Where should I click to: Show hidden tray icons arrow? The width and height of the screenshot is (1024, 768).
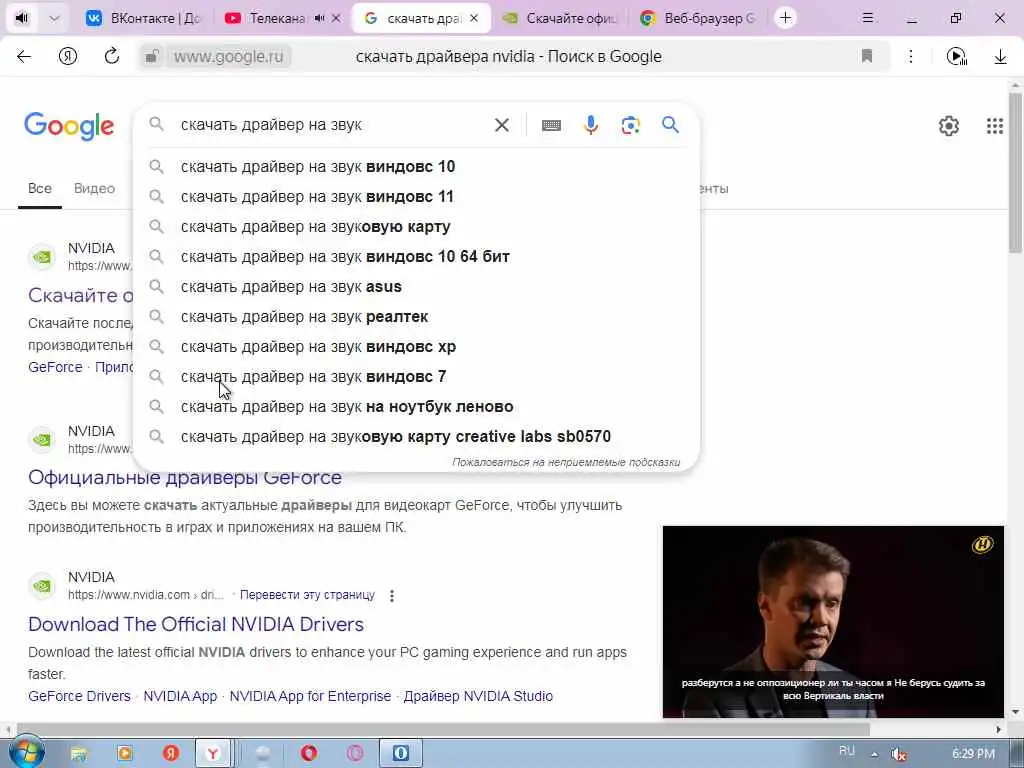tap(874, 754)
